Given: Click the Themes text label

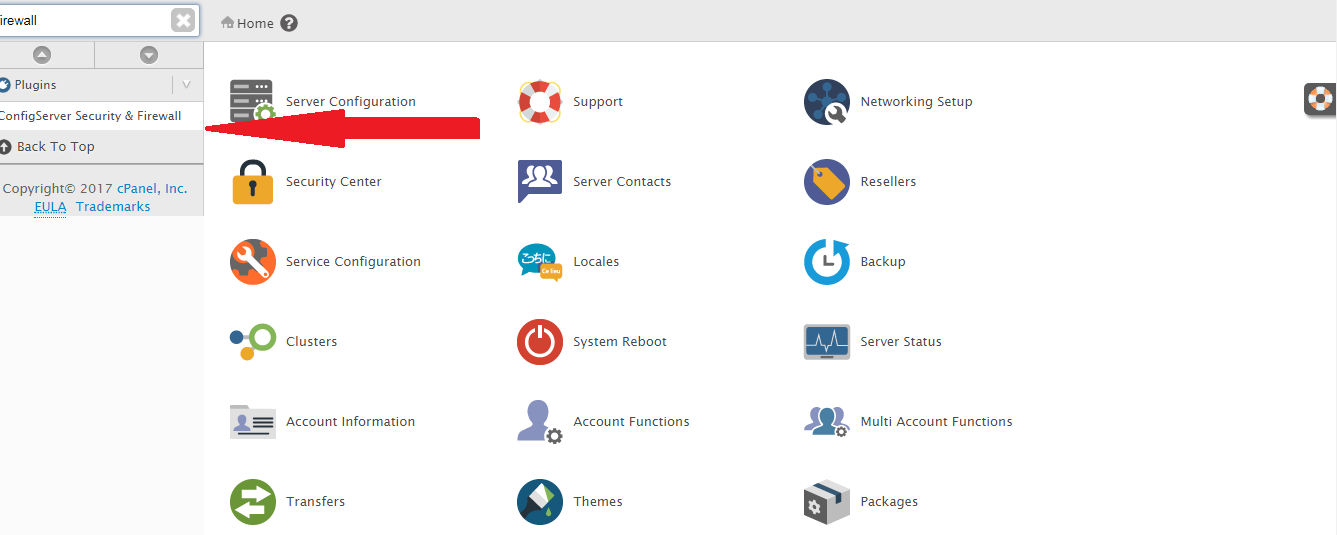Looking at the screenshot, I should pyautogui.click(x=598, y=502).
